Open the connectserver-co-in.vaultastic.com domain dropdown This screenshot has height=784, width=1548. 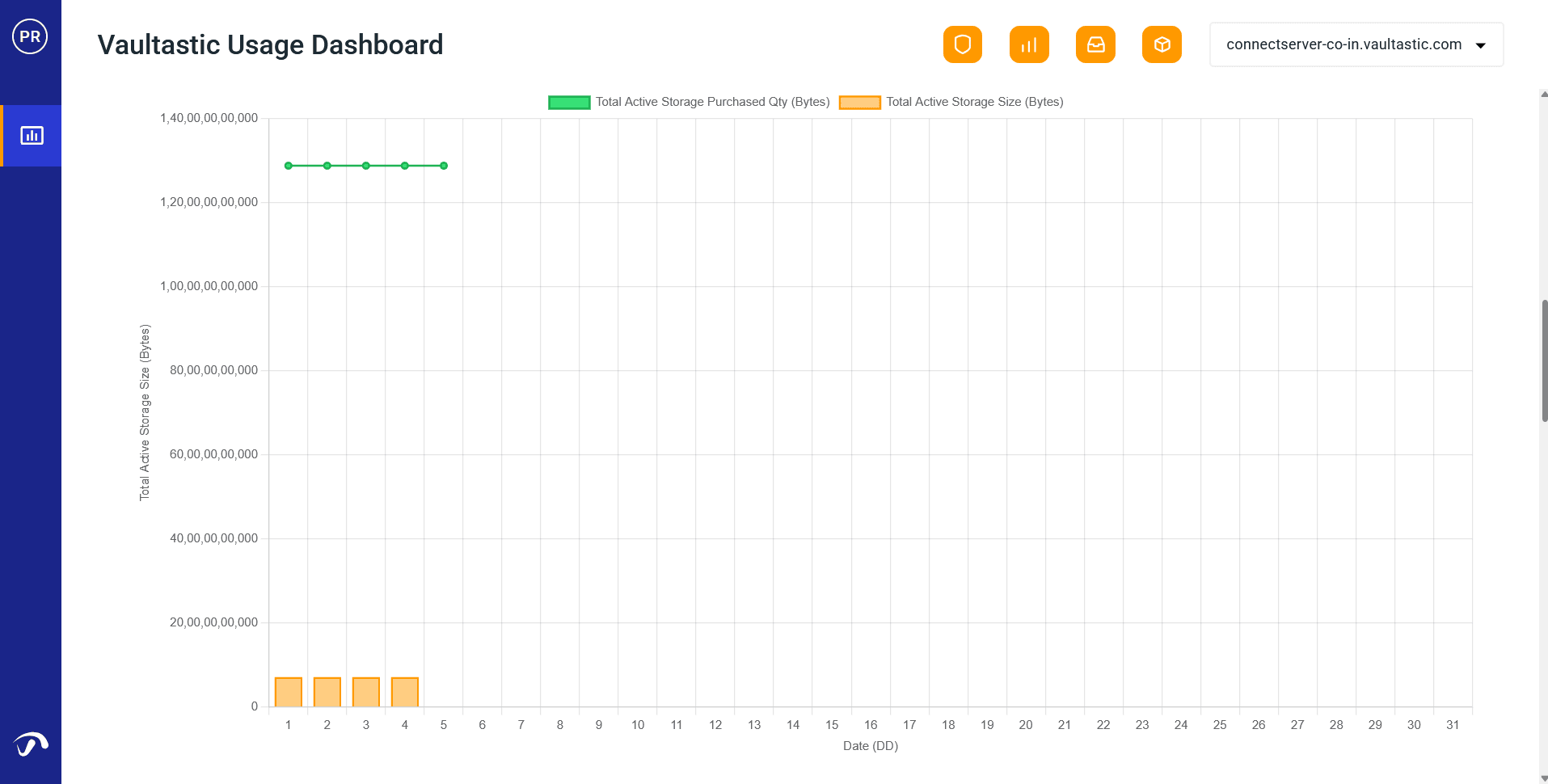pos(1343,44)
